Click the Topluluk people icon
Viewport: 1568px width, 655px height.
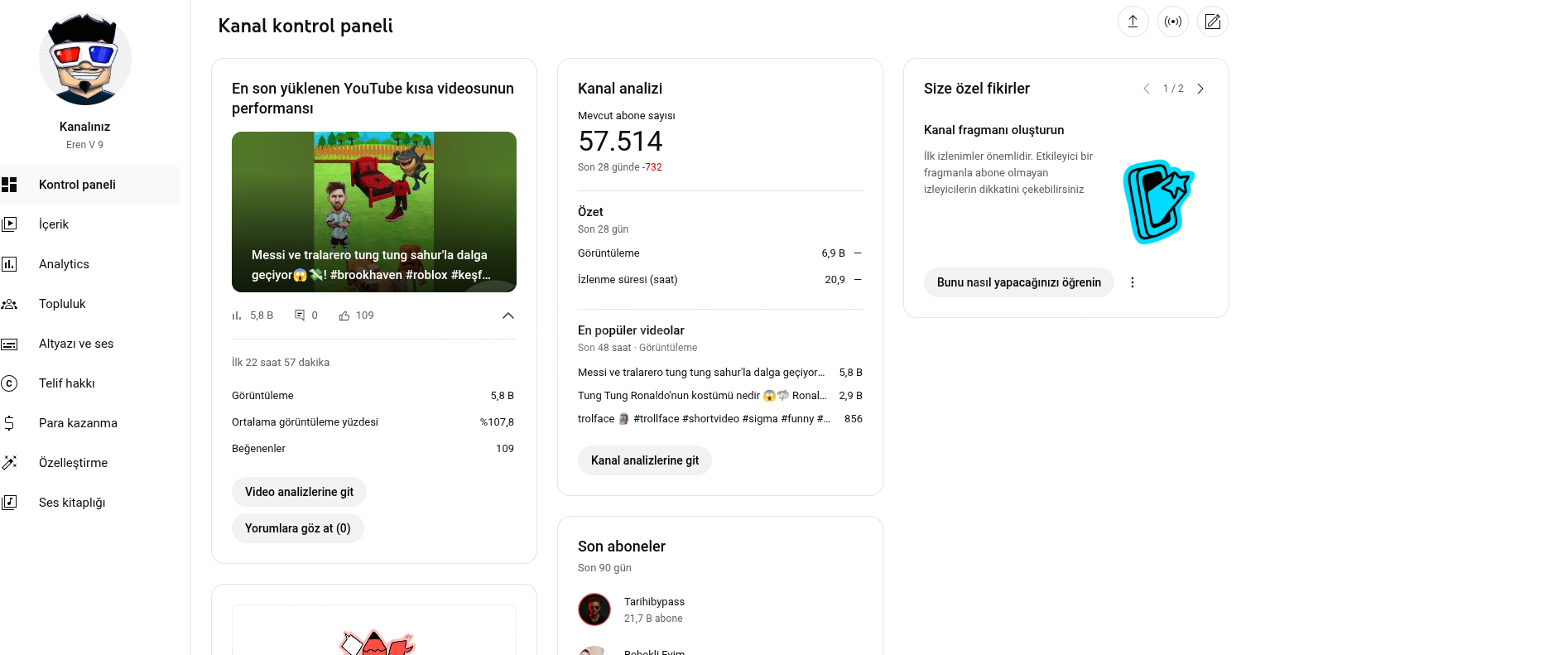point(9,304)
